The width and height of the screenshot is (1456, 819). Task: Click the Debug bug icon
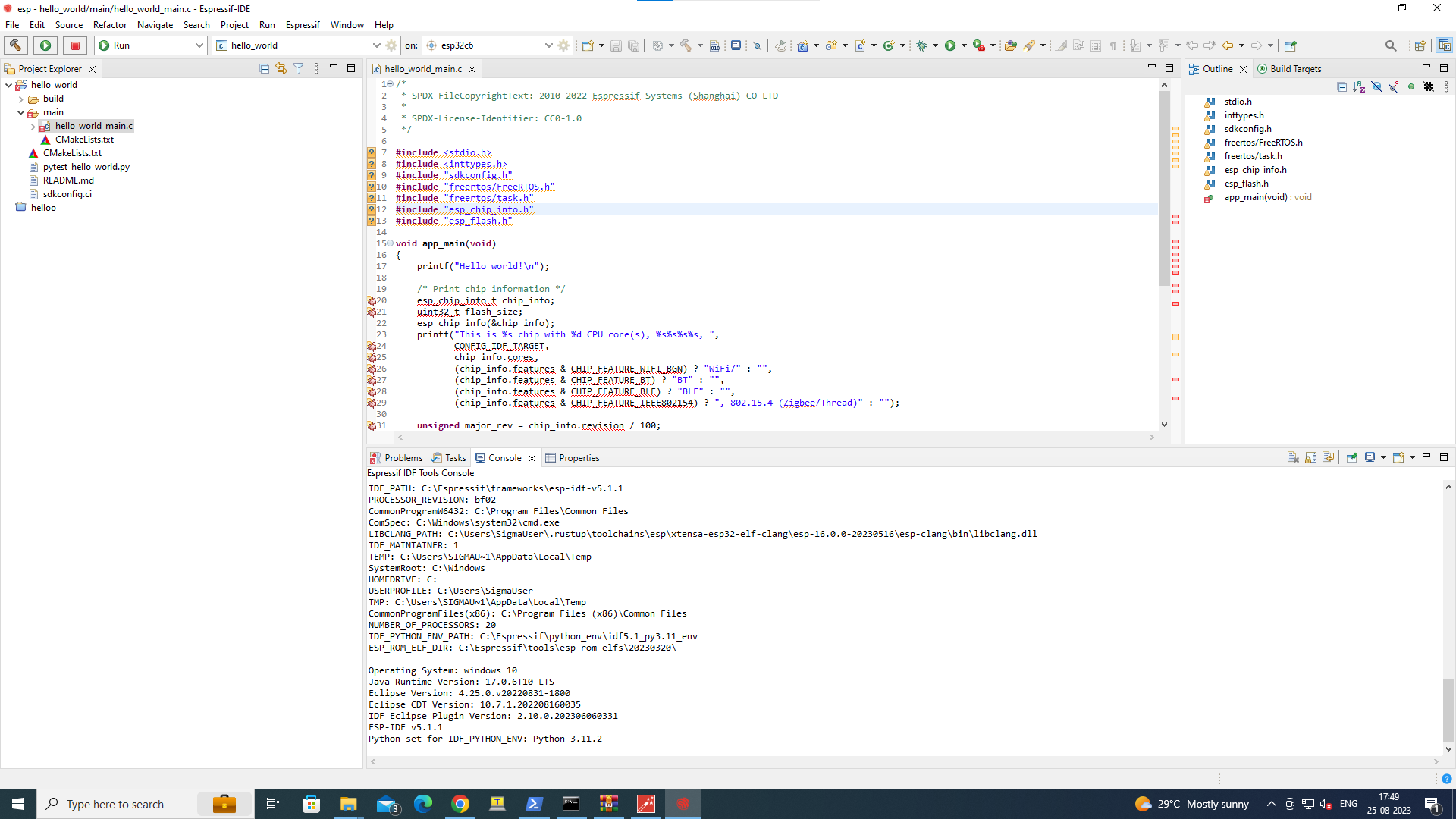point(921,45)
